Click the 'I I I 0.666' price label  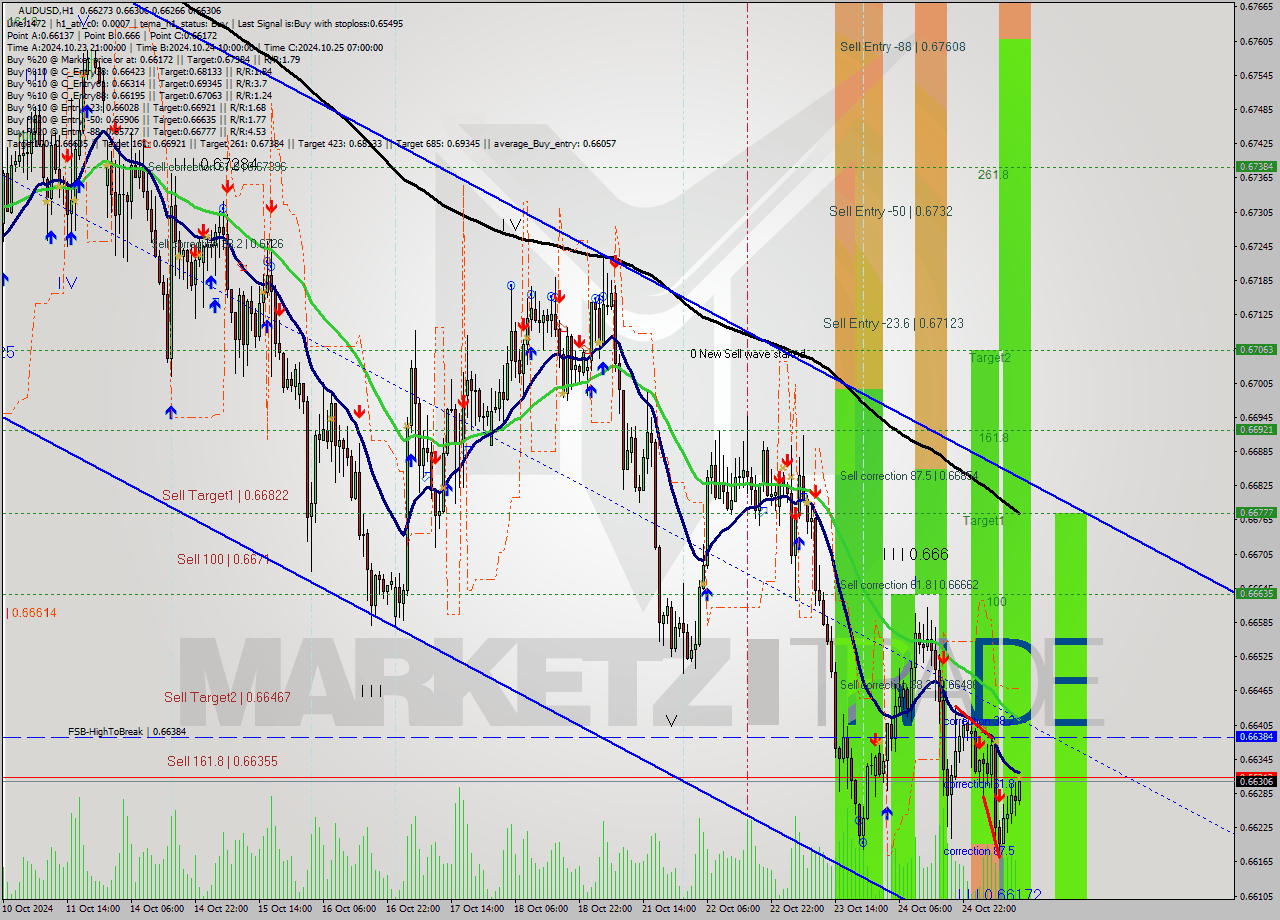click(915, 554)
